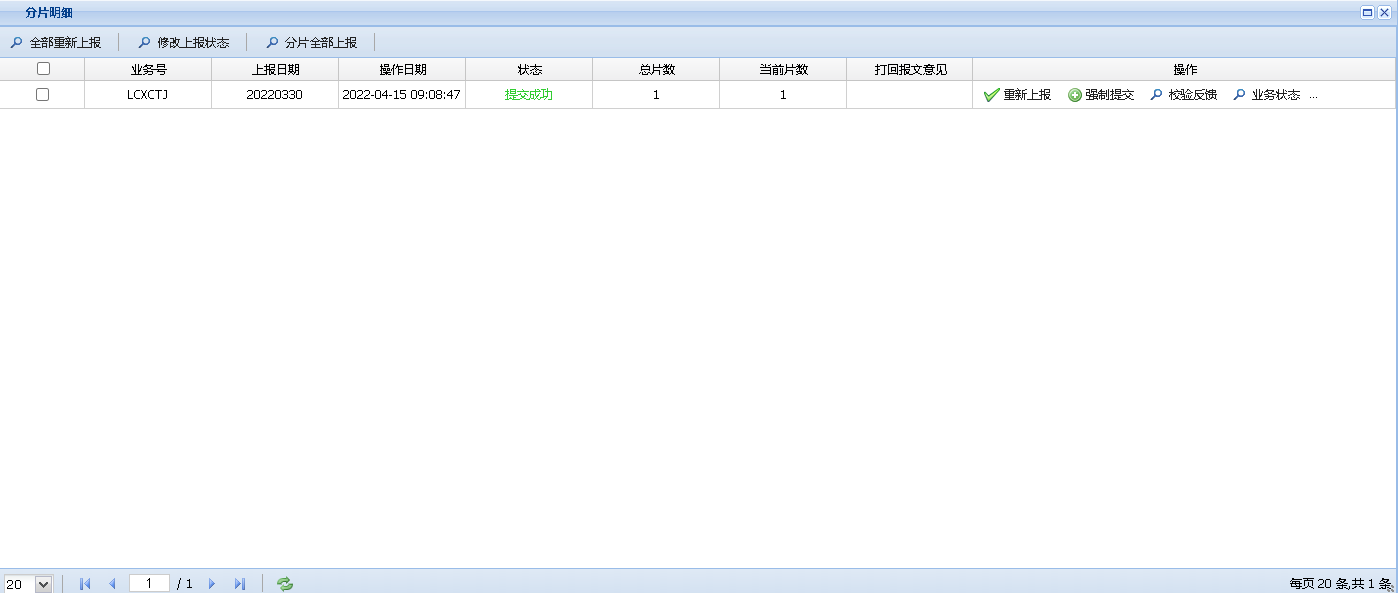
Task: Jump to the last page
Action: click(240, 584)
